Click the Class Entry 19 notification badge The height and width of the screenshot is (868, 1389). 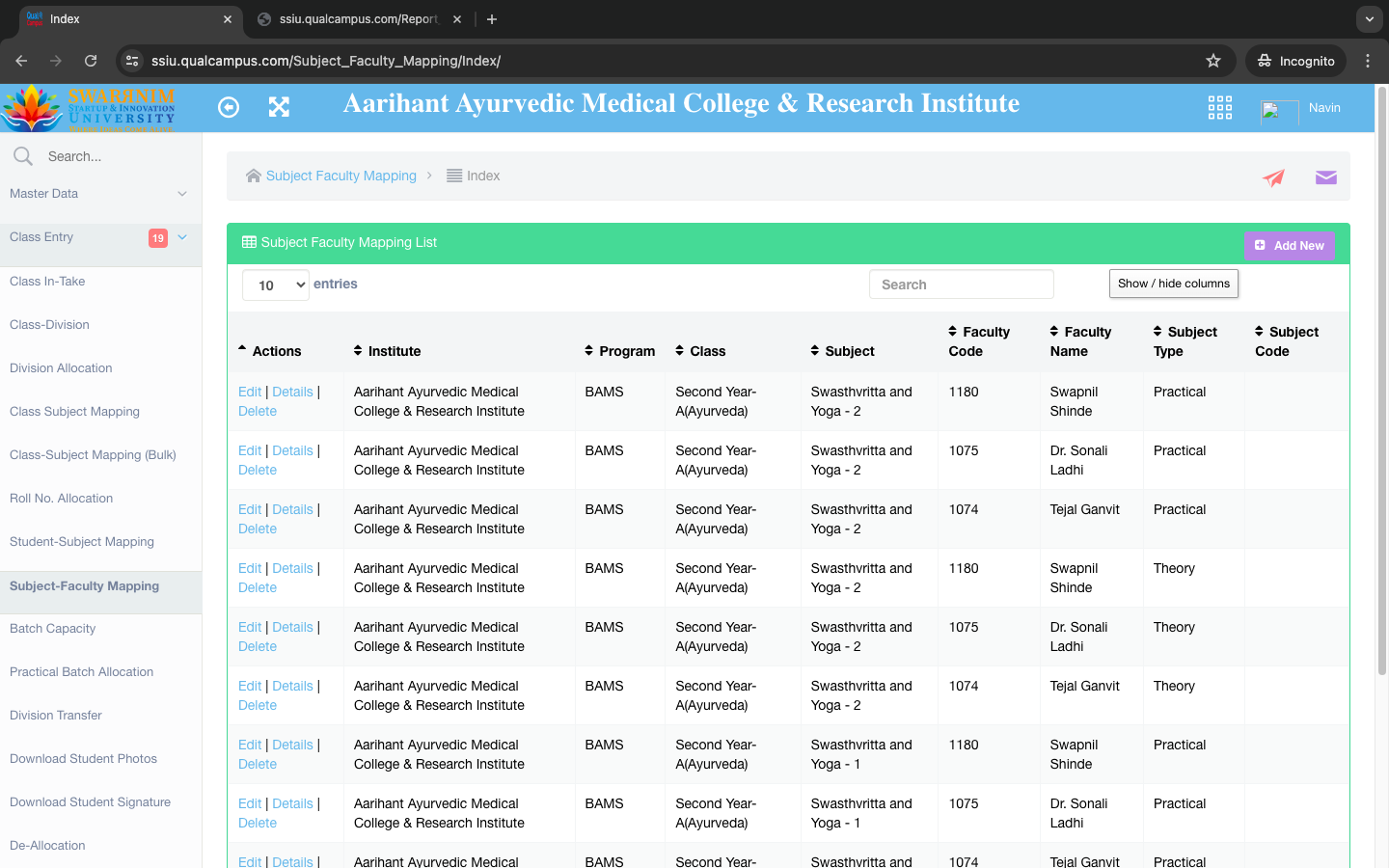[158, 238]
